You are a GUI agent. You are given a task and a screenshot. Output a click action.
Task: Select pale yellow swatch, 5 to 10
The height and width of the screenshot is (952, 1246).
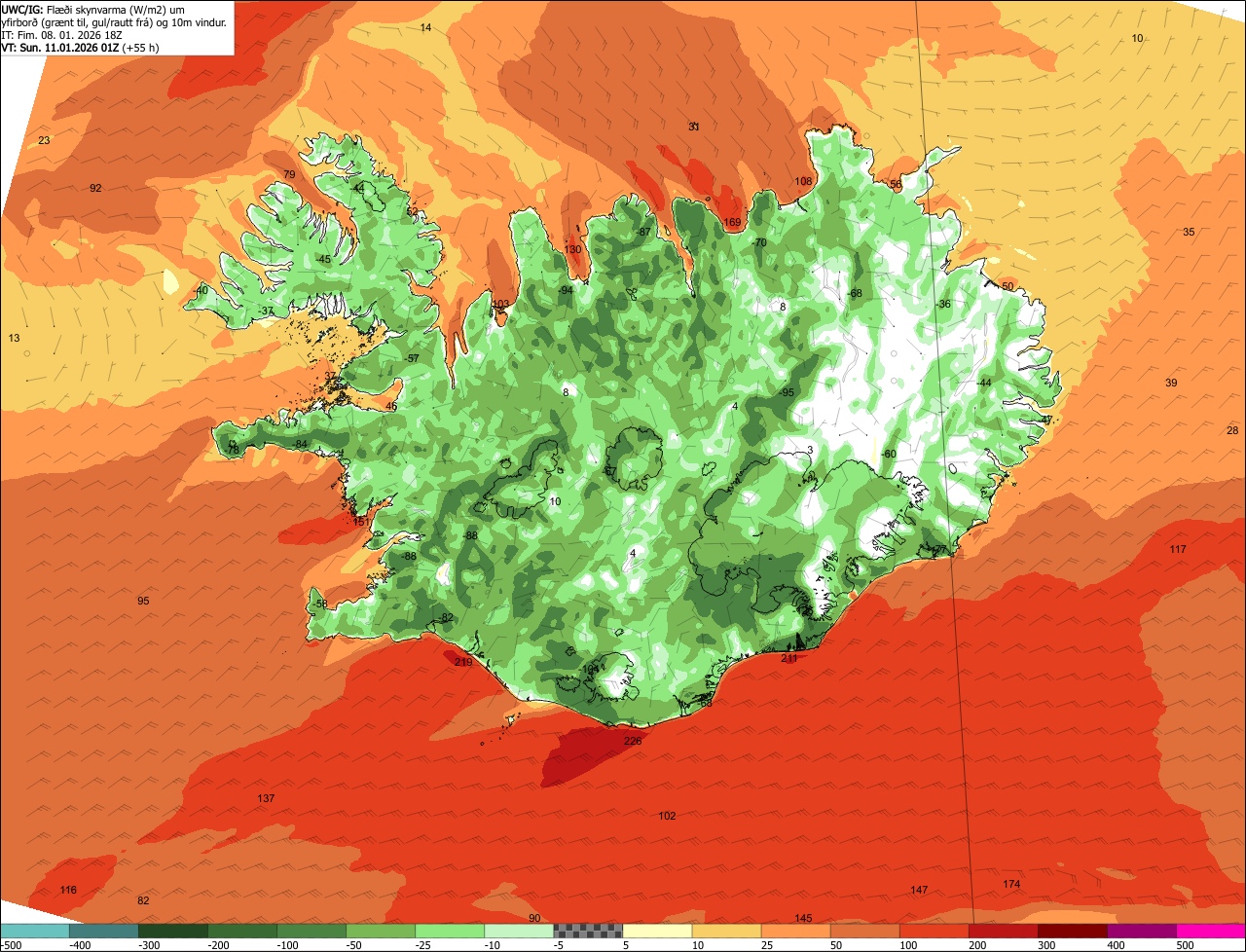click(x=657, y=931)
